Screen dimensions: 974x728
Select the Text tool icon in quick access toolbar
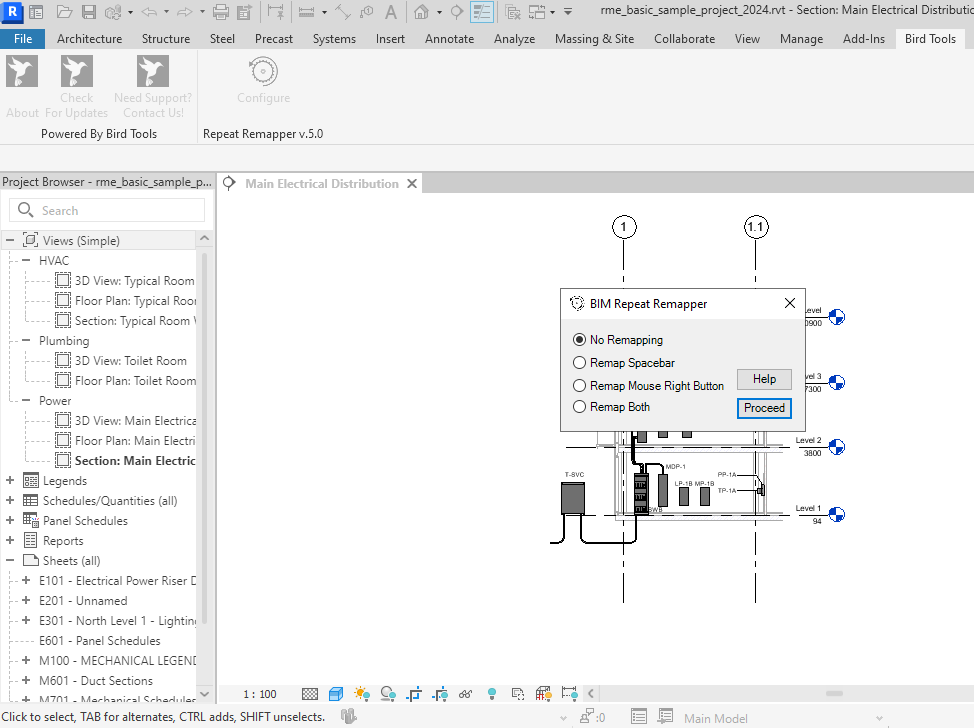click(x=390, y=13)
